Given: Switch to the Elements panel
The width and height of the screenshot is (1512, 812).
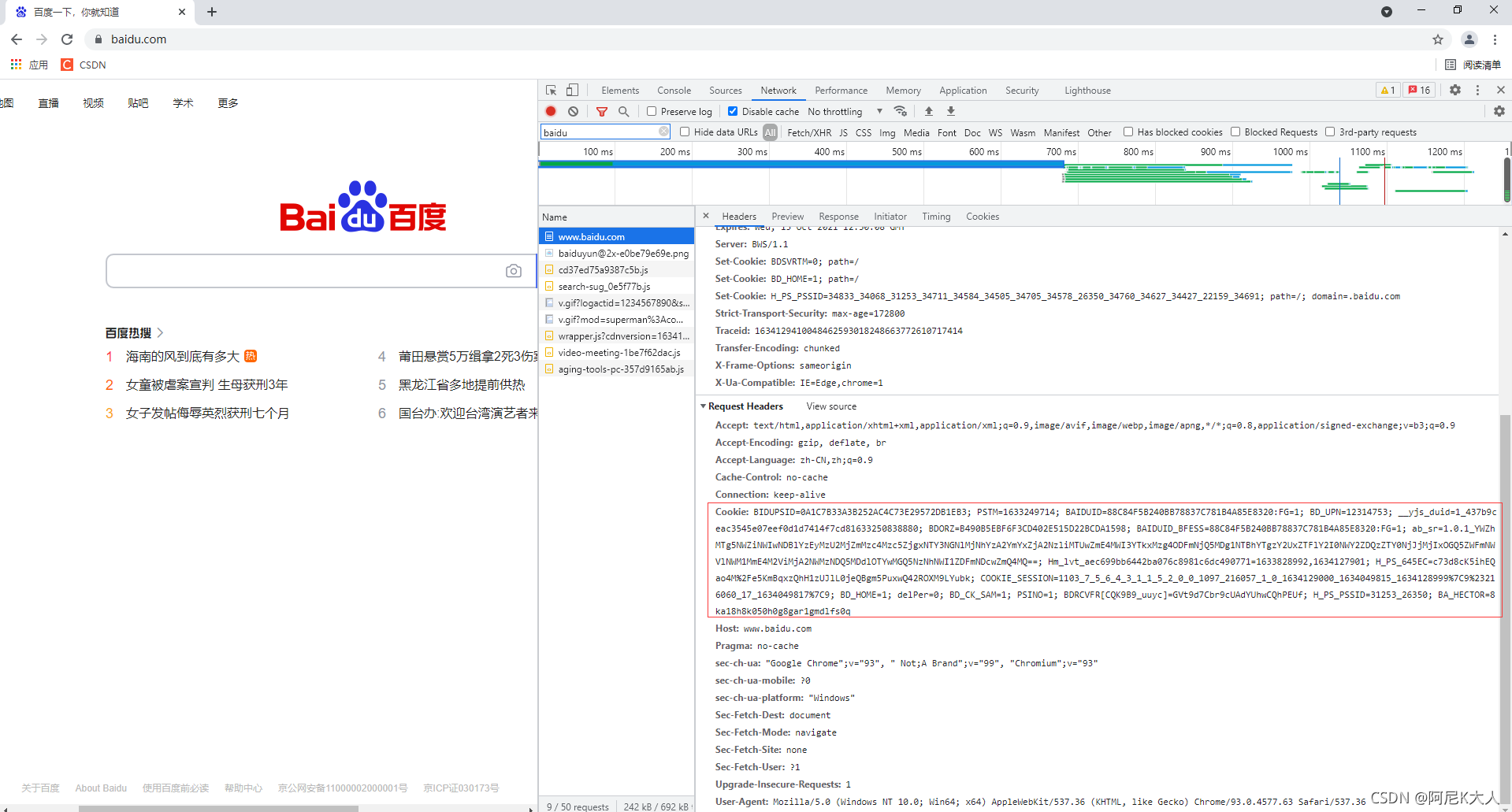Looking at the screenshot, I should click(620, 91).
